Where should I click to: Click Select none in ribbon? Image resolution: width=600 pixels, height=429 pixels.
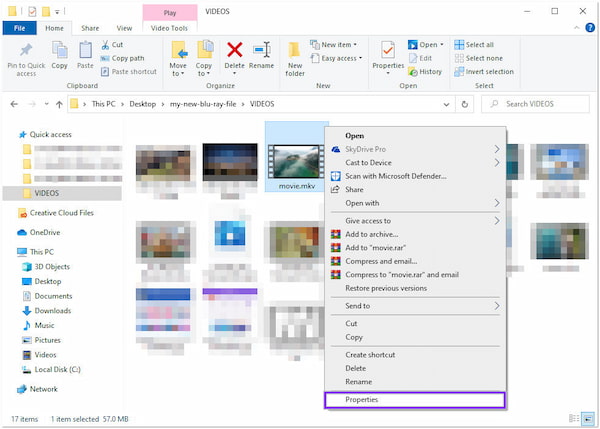pyautogui.click(x=478, y=58)
